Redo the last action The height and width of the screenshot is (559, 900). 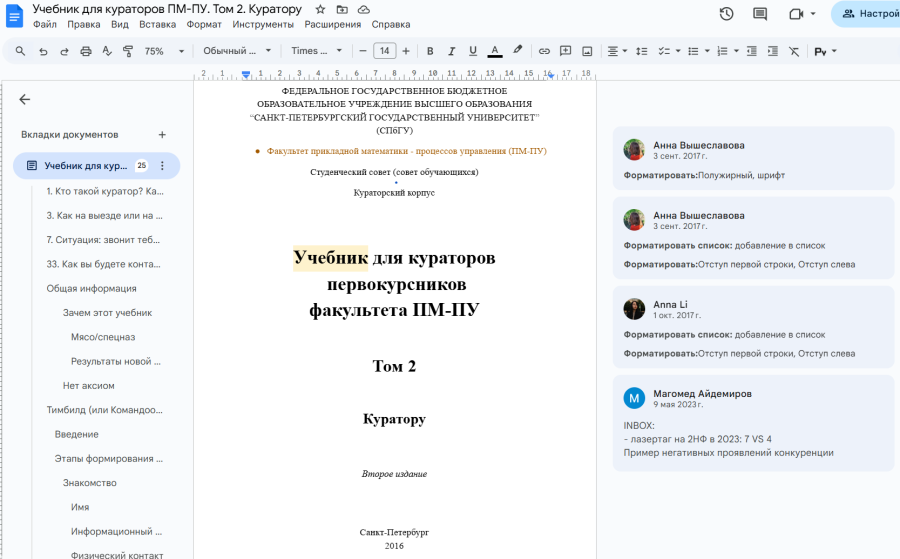coord(64,51)
